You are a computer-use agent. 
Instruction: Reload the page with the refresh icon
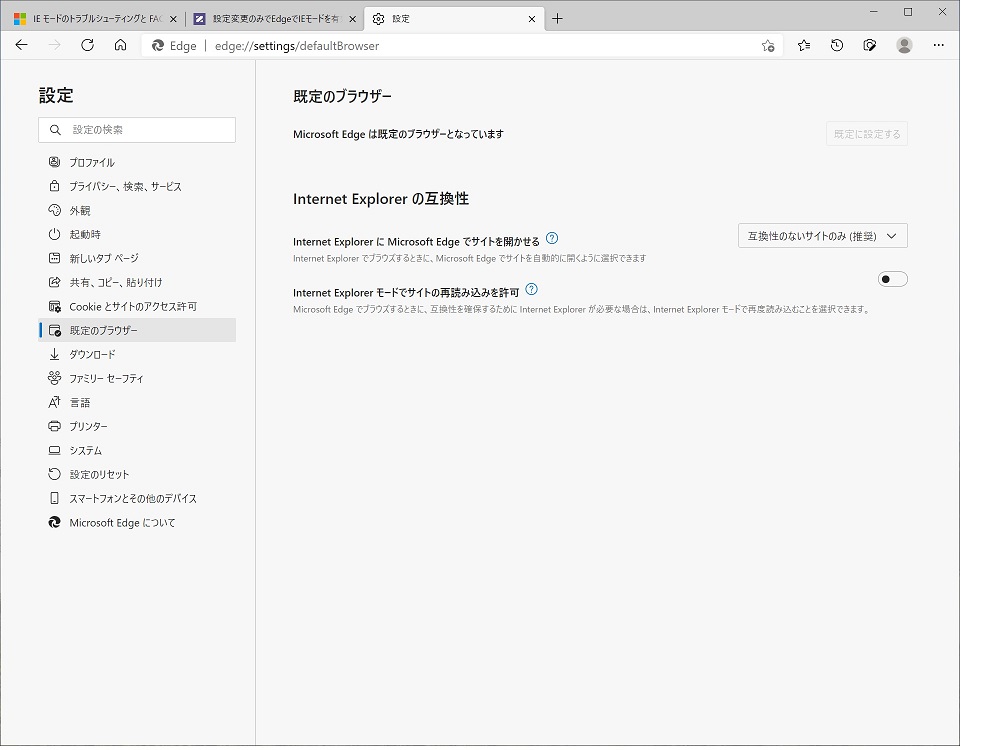point(87,45)
